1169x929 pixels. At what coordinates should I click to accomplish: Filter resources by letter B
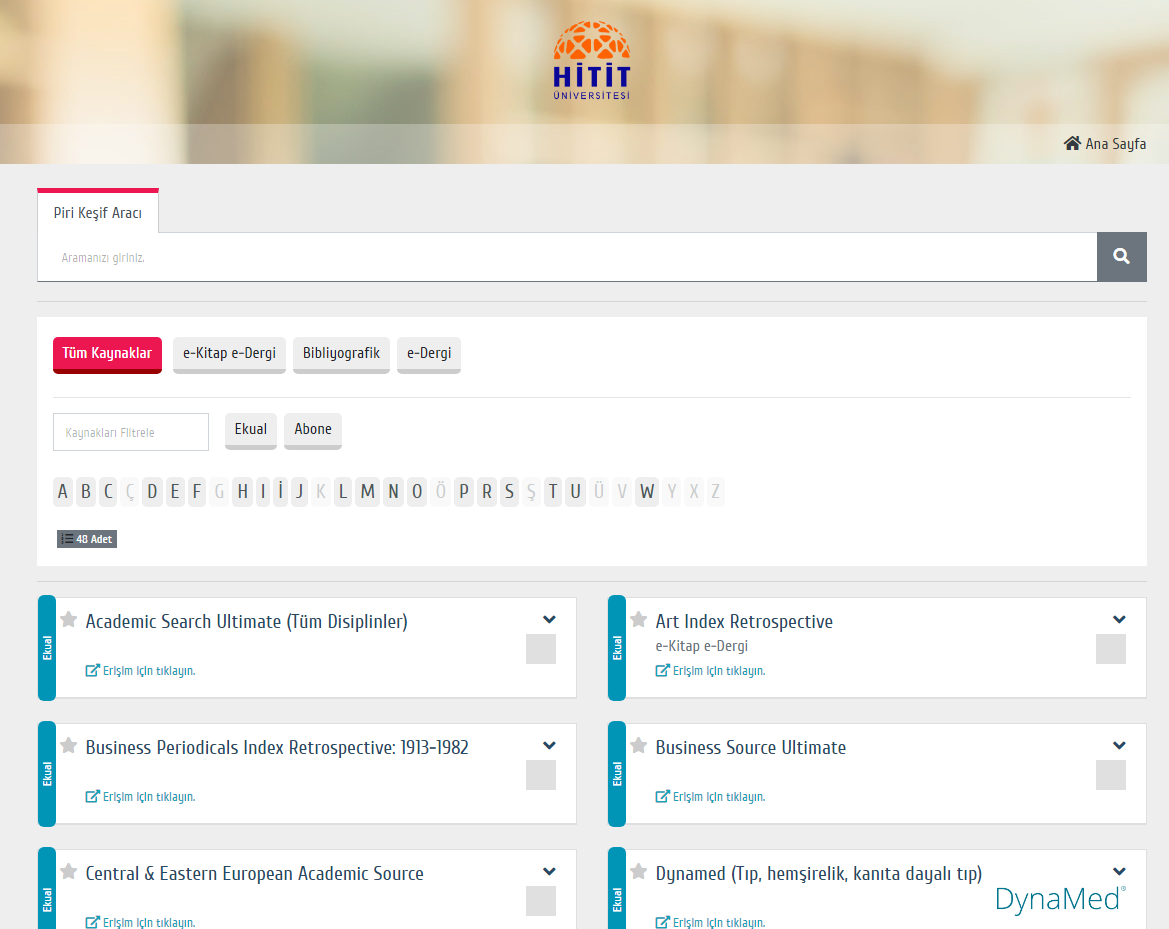pyautogui.click(x=86, y=491)
